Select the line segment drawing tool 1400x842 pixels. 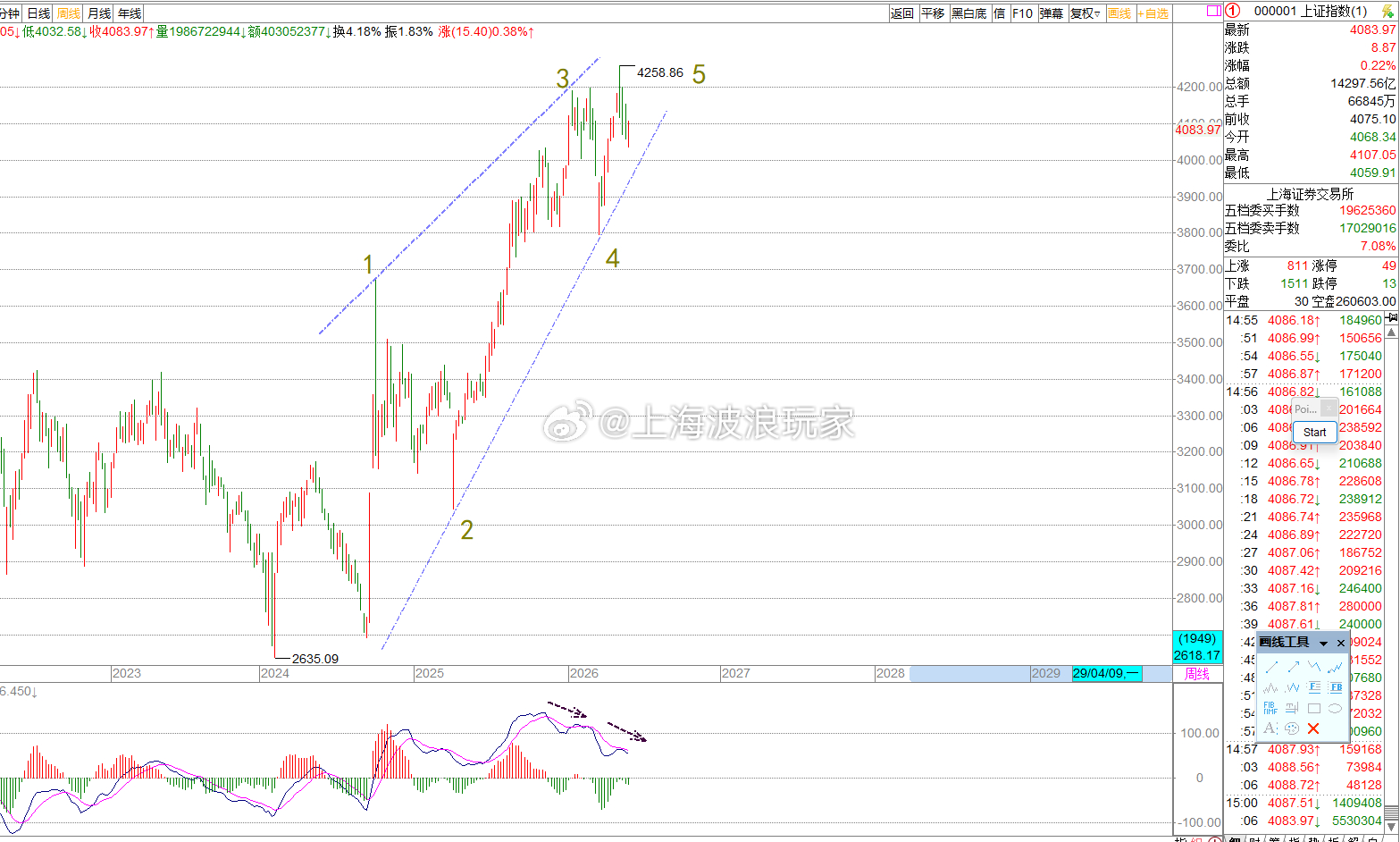(x=1271, y=667)
